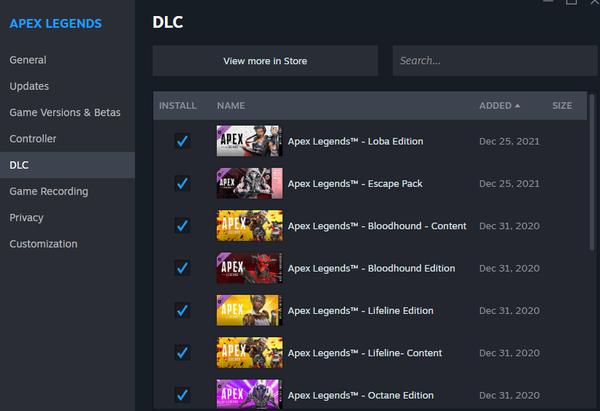
Task: Open the Game Recording tab
Action: (49, 191)
